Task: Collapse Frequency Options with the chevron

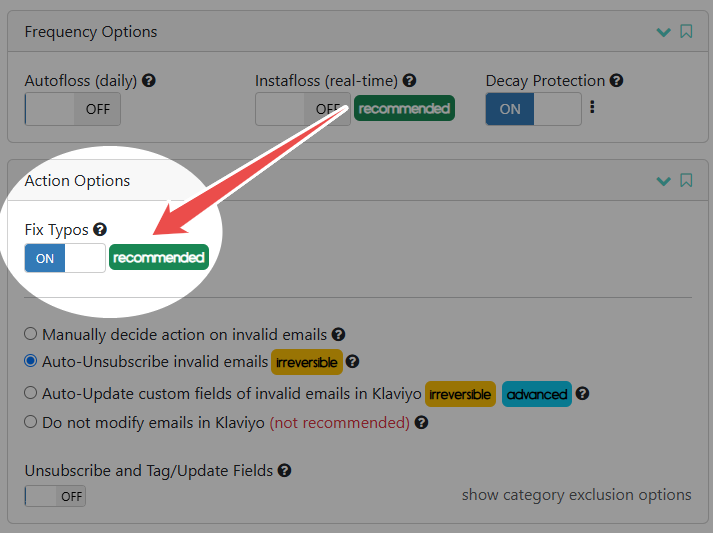Action: pos(663,32)
